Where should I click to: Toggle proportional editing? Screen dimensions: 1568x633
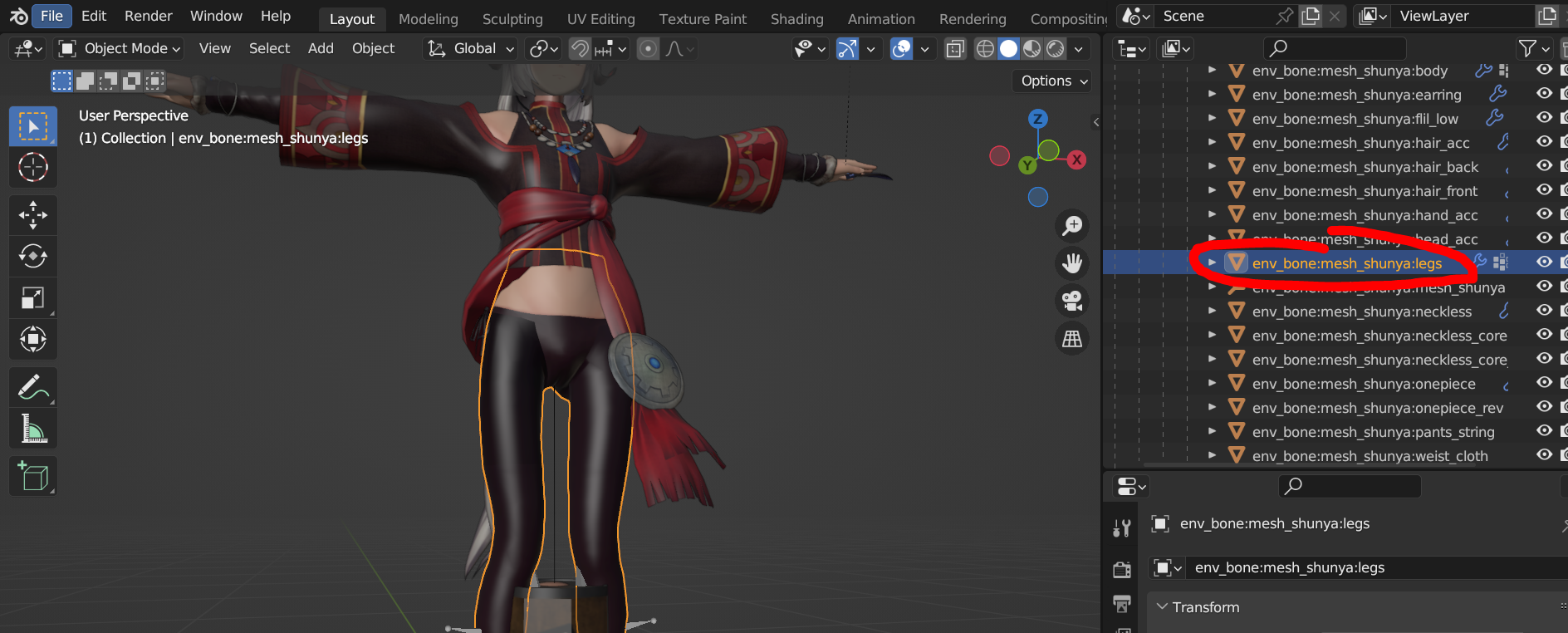coord(648,49)
